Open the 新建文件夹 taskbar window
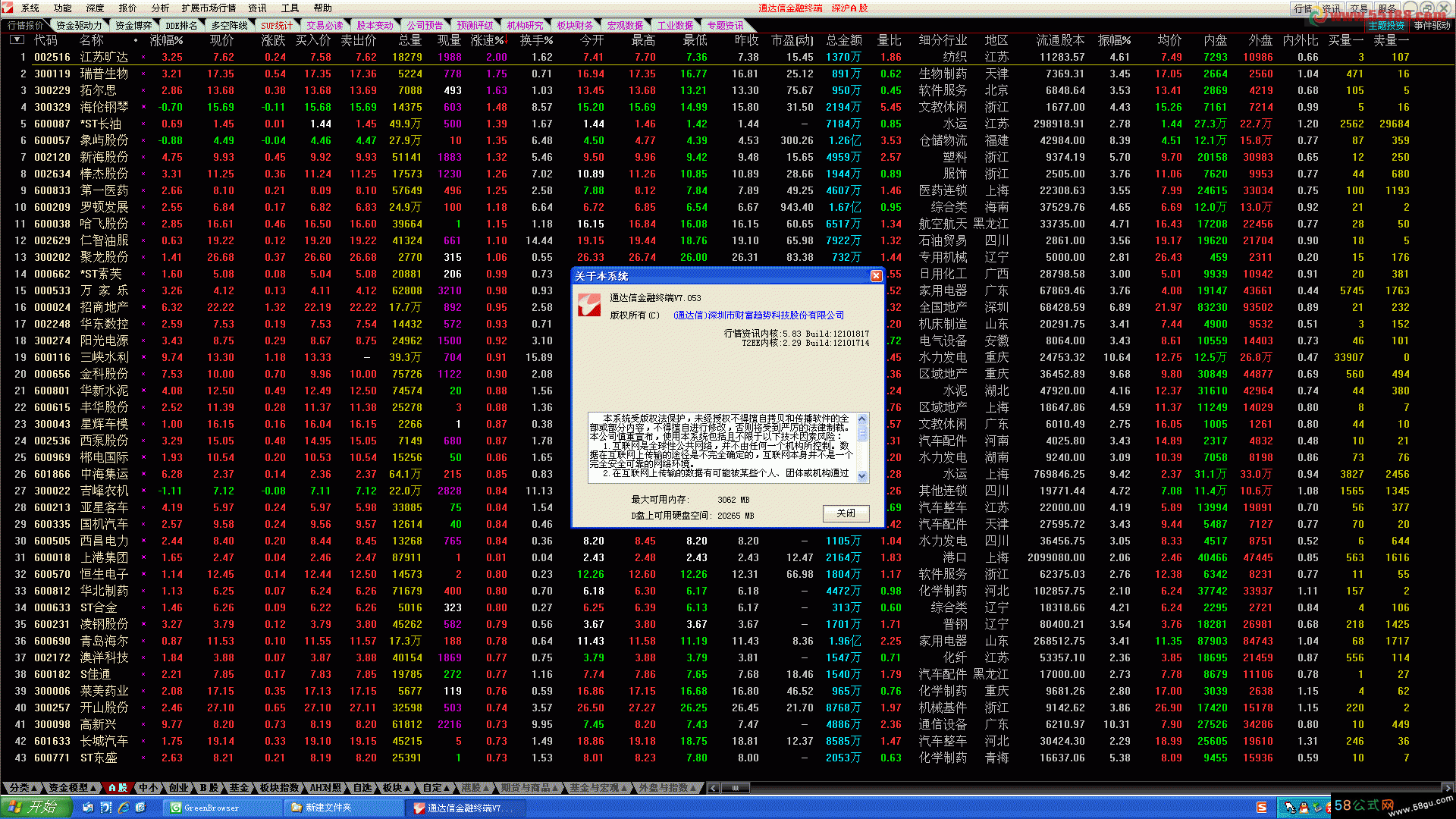1456x819 pixels. pos(344,808)
